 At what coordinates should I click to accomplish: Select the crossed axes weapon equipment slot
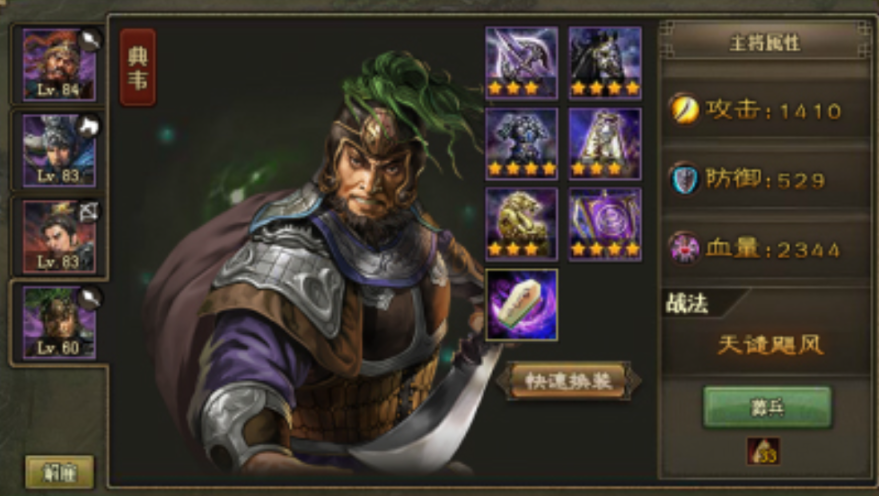pos(521,63)
